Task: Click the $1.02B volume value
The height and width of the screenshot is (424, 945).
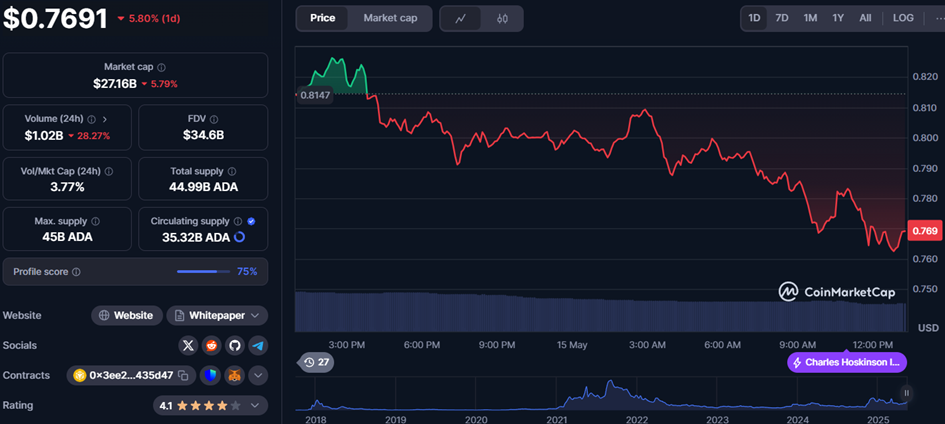Action: 44,136
